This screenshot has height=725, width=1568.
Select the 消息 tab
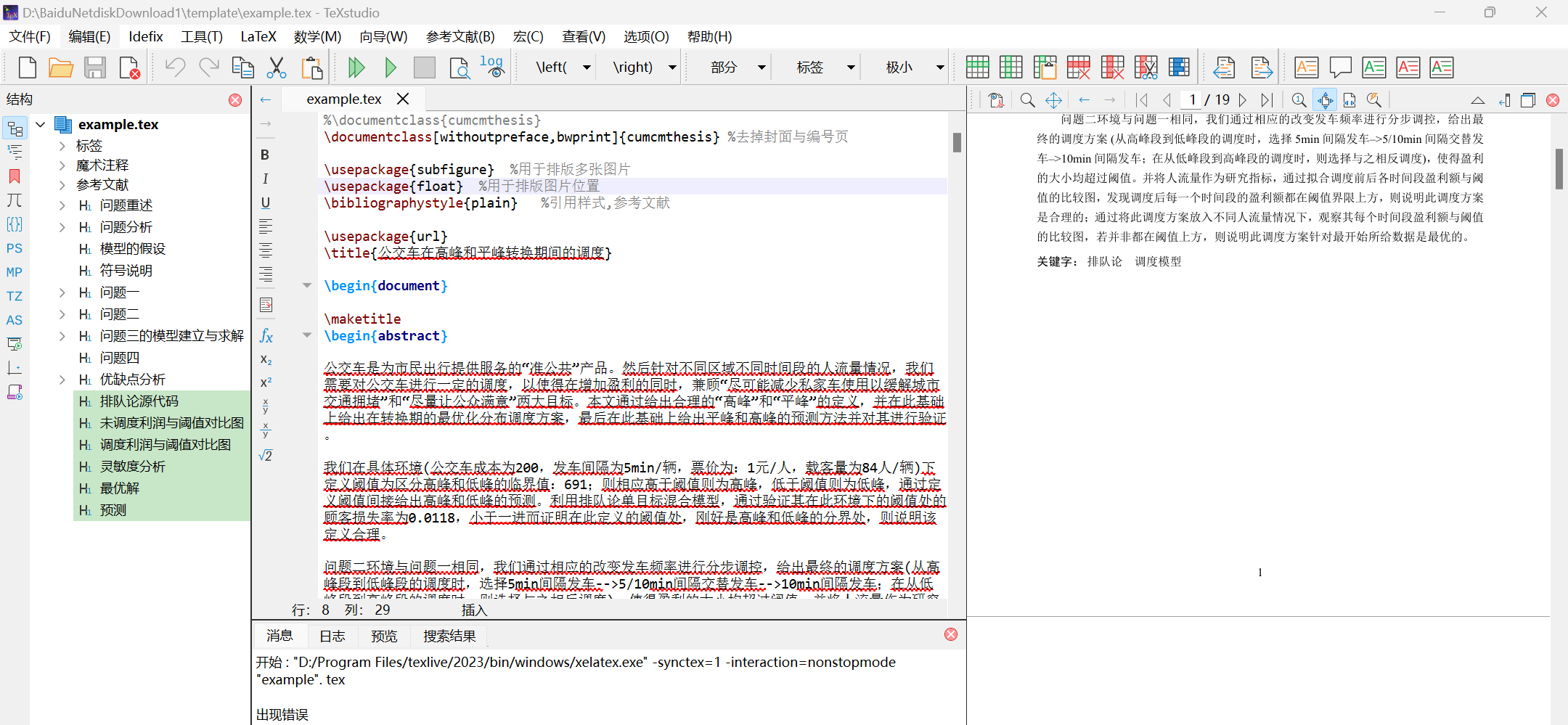pos(279,636)
